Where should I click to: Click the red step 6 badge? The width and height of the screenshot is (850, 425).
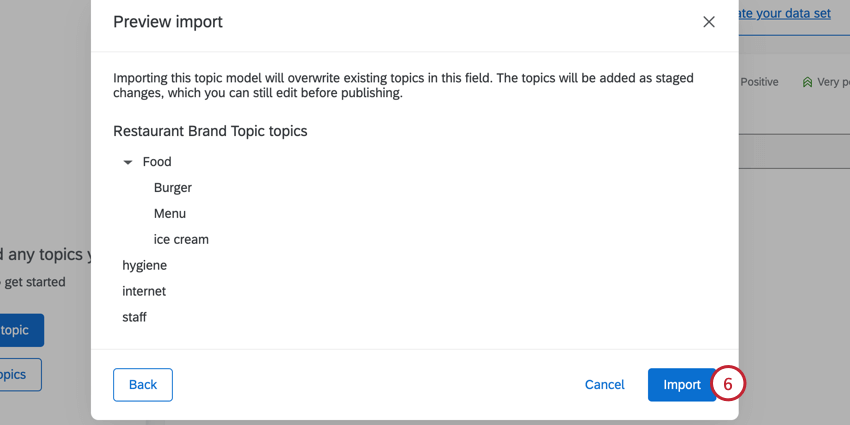[x=728, y=385]
